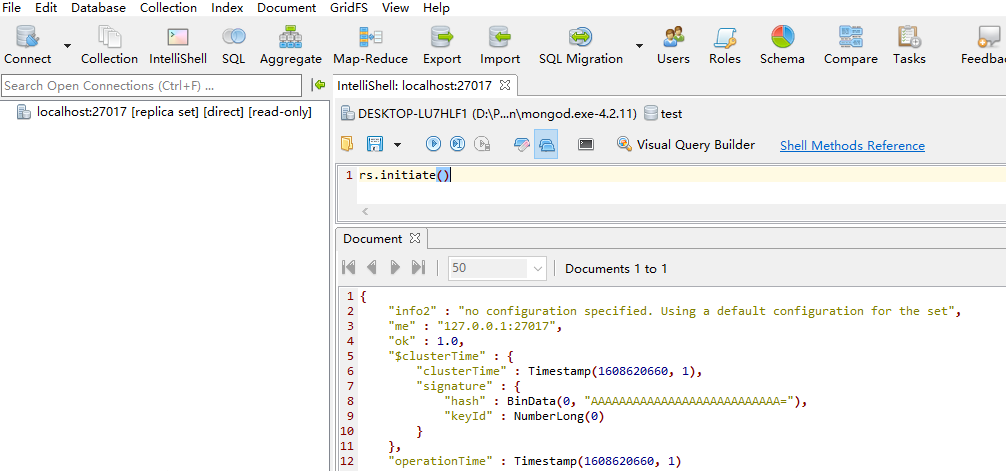
Task: Open the Shell Methods Reference link
Action: click(x=852, y=146)
